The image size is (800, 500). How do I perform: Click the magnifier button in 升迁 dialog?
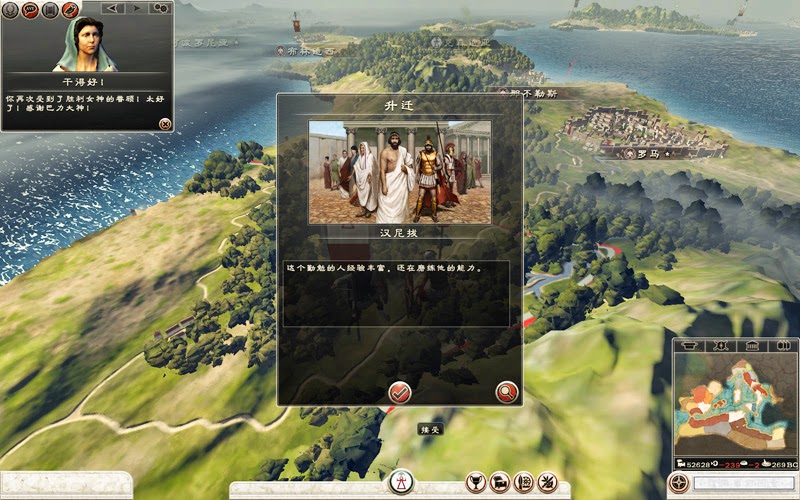coord(507,392)
